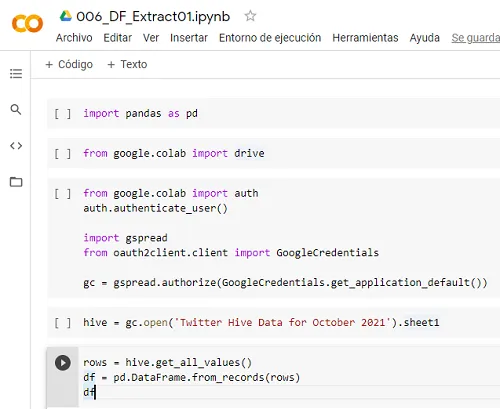
Task: Run the hive = gc.open cell
Action: click(x=63, y=323)
